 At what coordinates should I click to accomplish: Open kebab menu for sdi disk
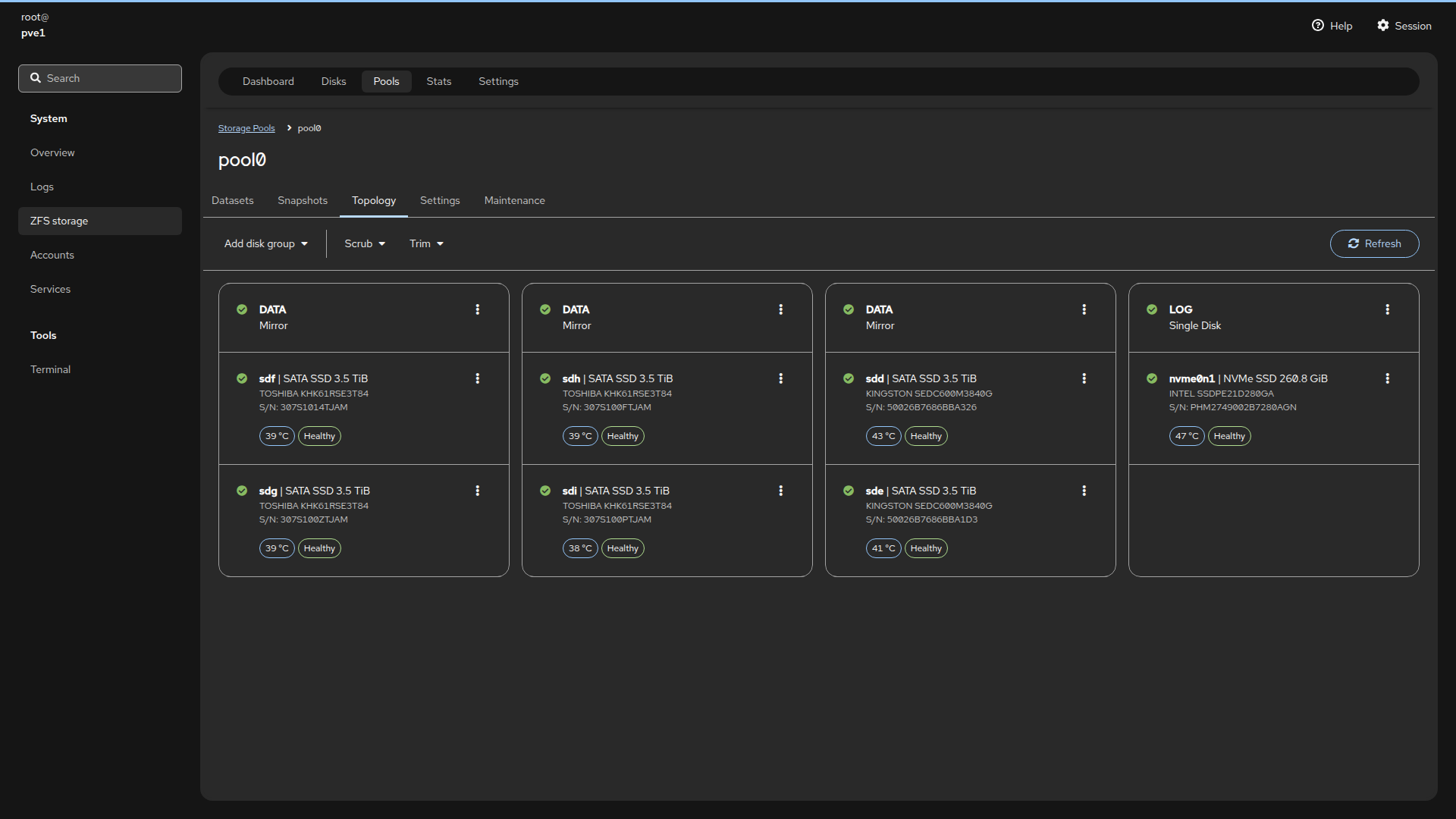tap(780, 491)
